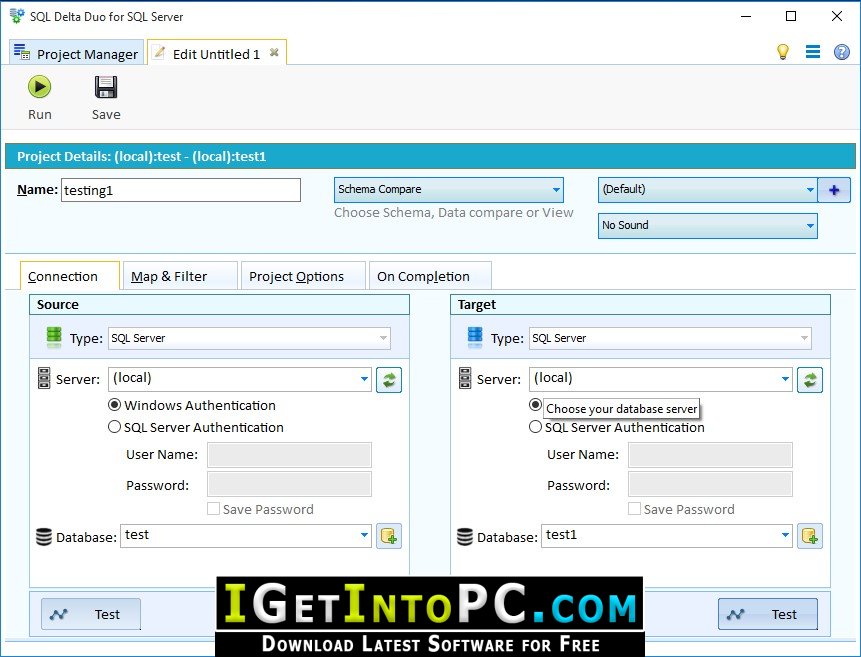This screenshot has width=861, height=657.
Task: Click the Source Test connection button
Action: click(x=91, y=614)
